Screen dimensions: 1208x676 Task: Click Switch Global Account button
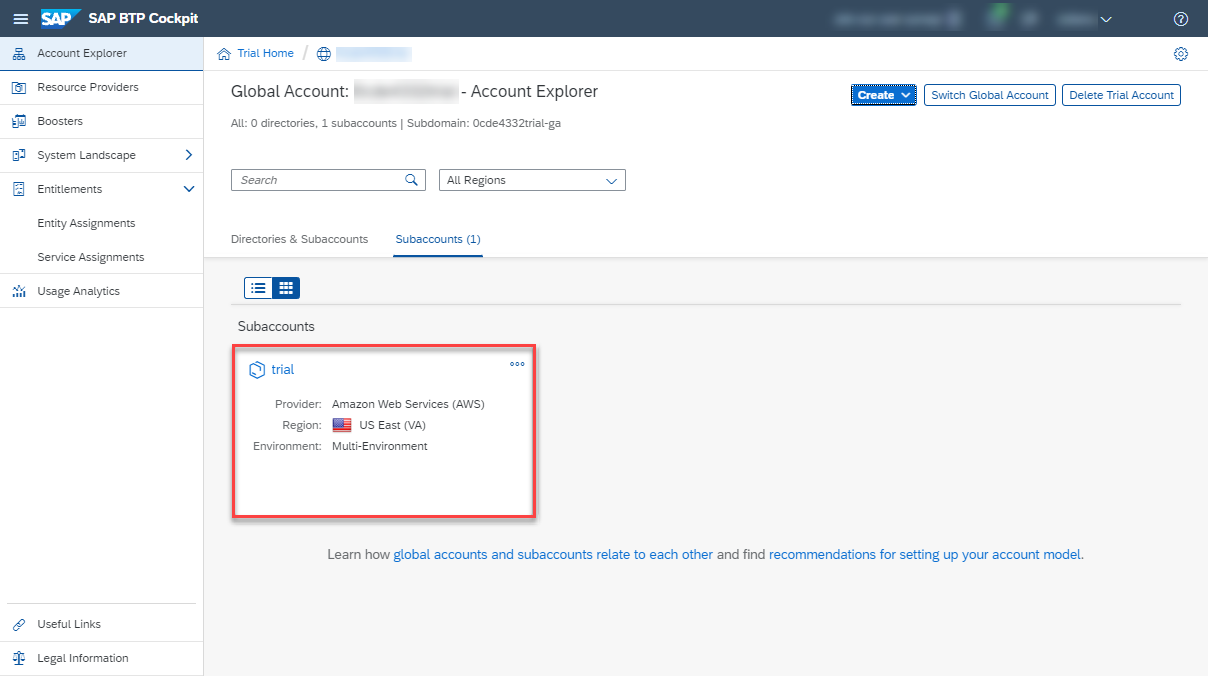(x=990, y=95)
